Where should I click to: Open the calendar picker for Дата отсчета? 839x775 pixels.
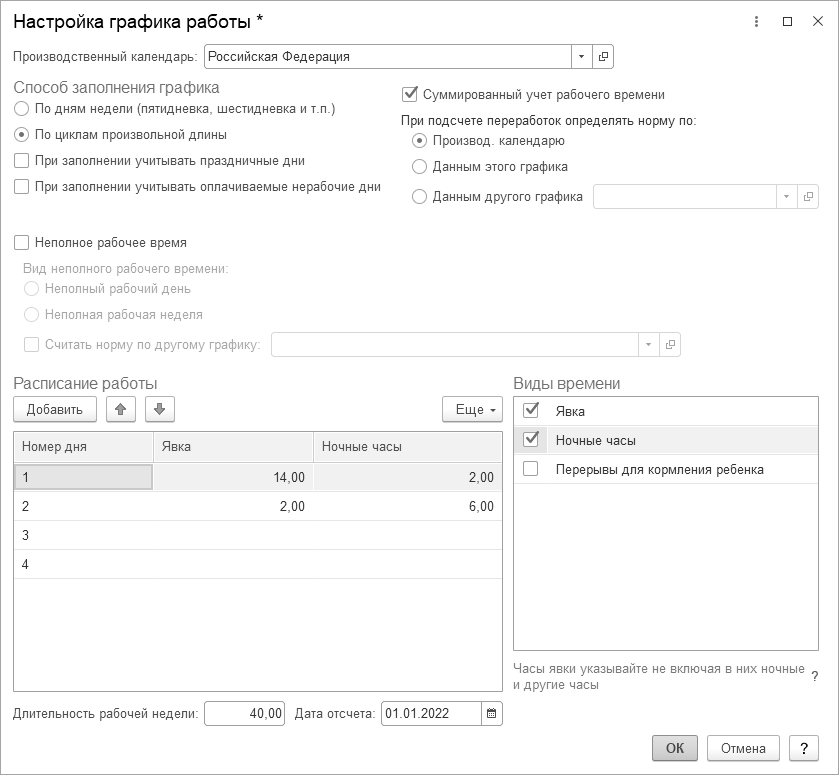pyautogui.click(x=491, y=714)
